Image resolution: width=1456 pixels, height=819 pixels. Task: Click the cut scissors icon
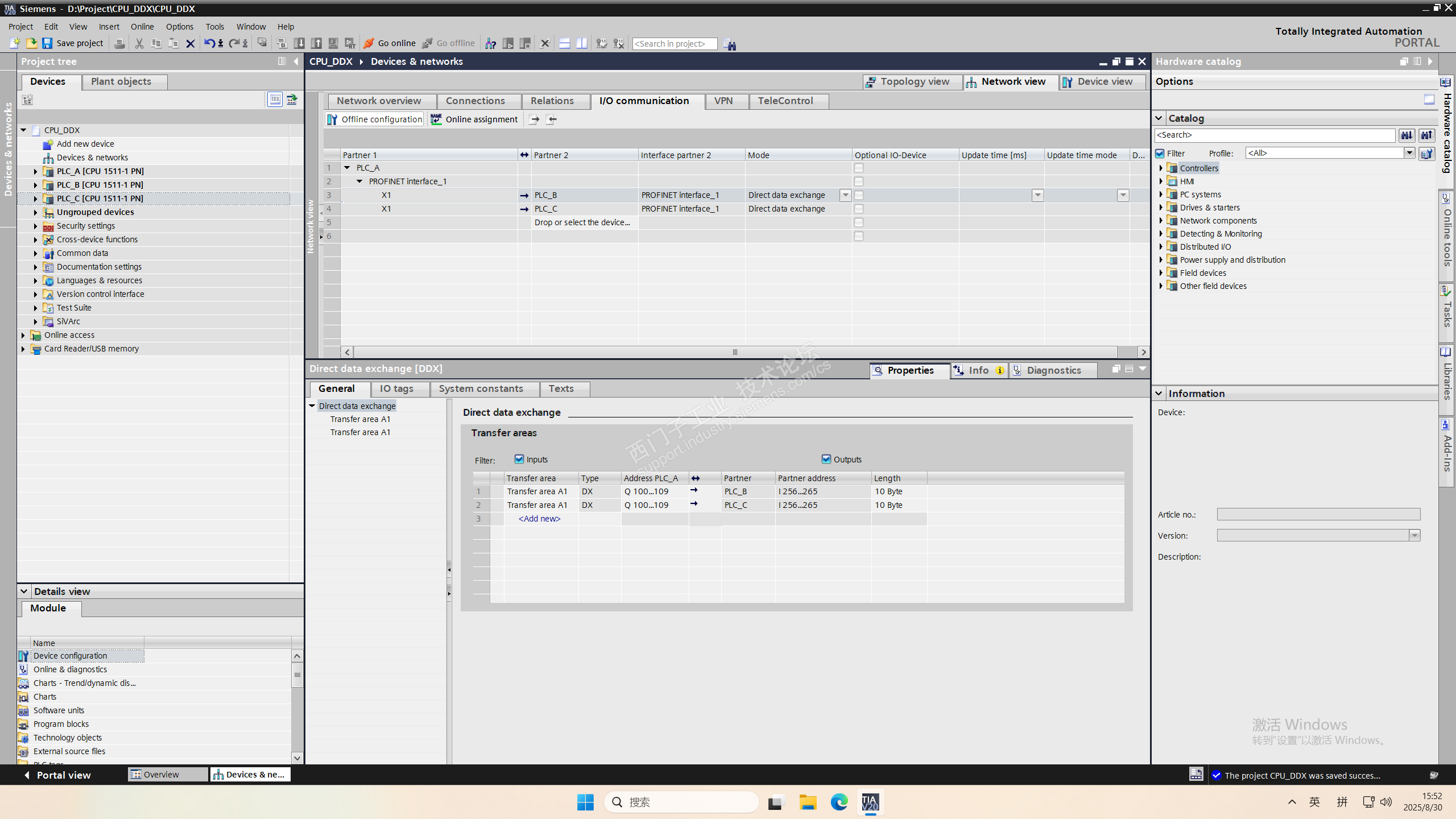pyautogui.click(x=139, y=43)
